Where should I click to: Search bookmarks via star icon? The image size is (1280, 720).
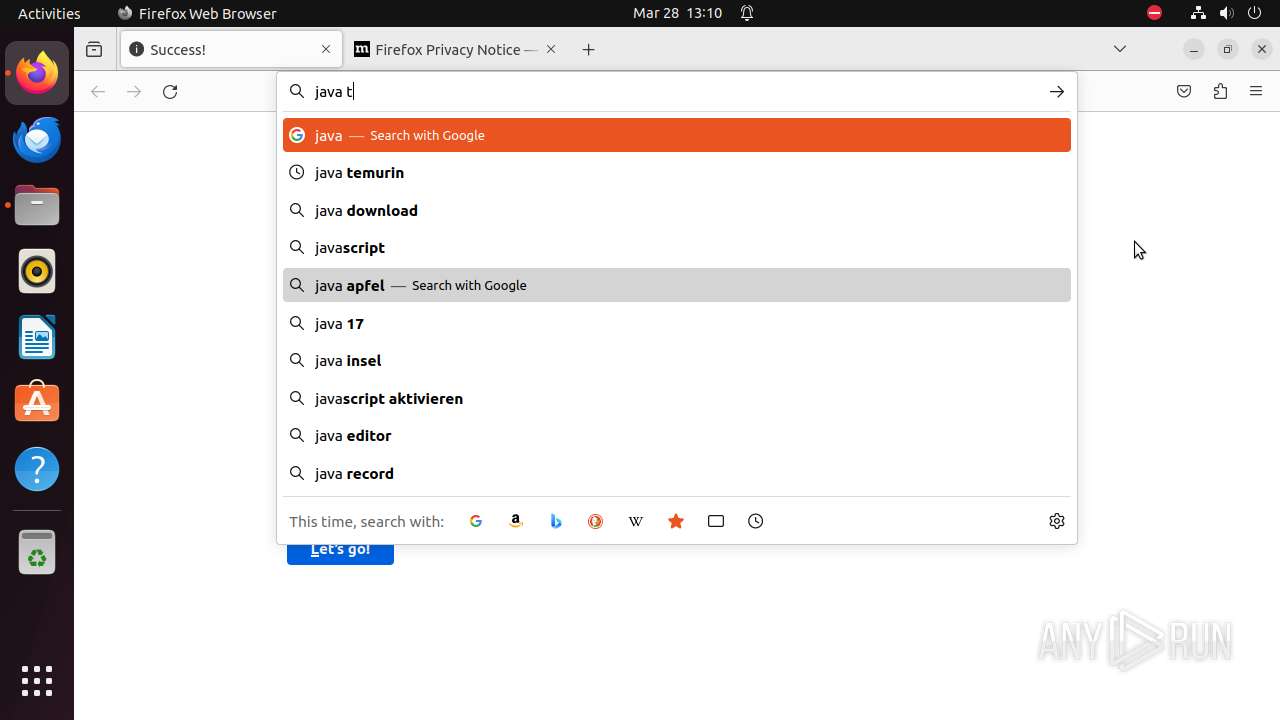[676, 521]
